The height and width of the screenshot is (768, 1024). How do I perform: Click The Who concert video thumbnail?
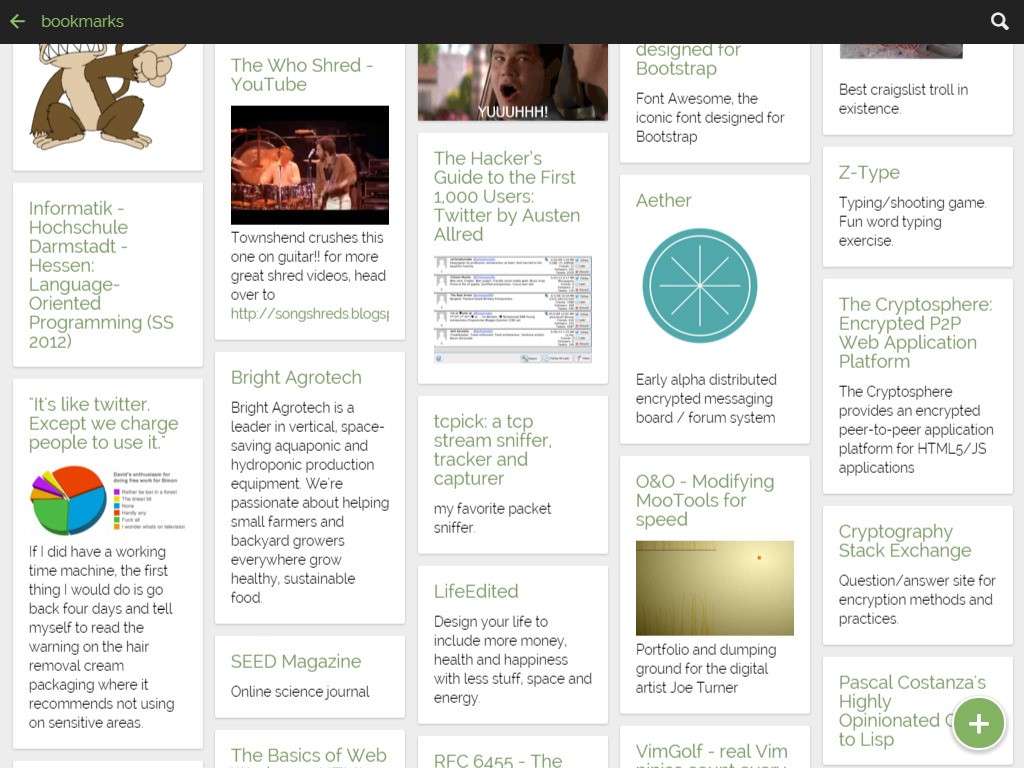[x=310, y=165]
